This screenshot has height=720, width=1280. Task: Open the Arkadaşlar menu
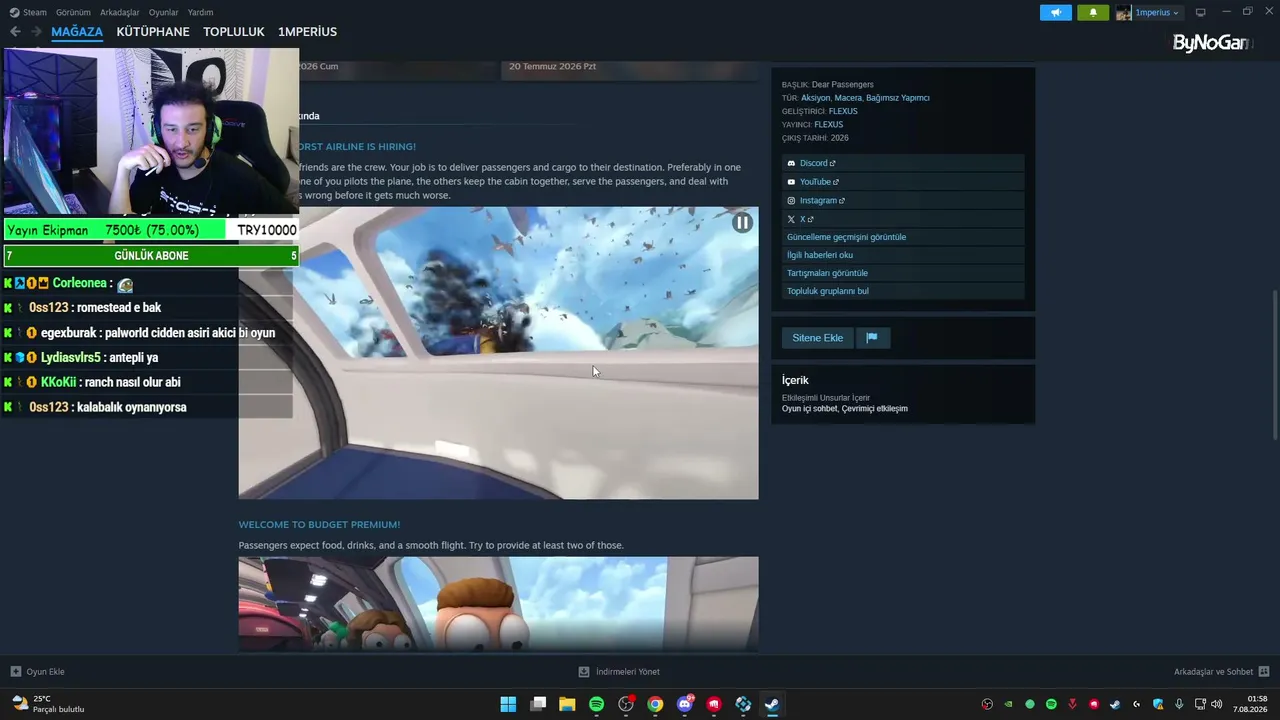[x=120, y=13]
